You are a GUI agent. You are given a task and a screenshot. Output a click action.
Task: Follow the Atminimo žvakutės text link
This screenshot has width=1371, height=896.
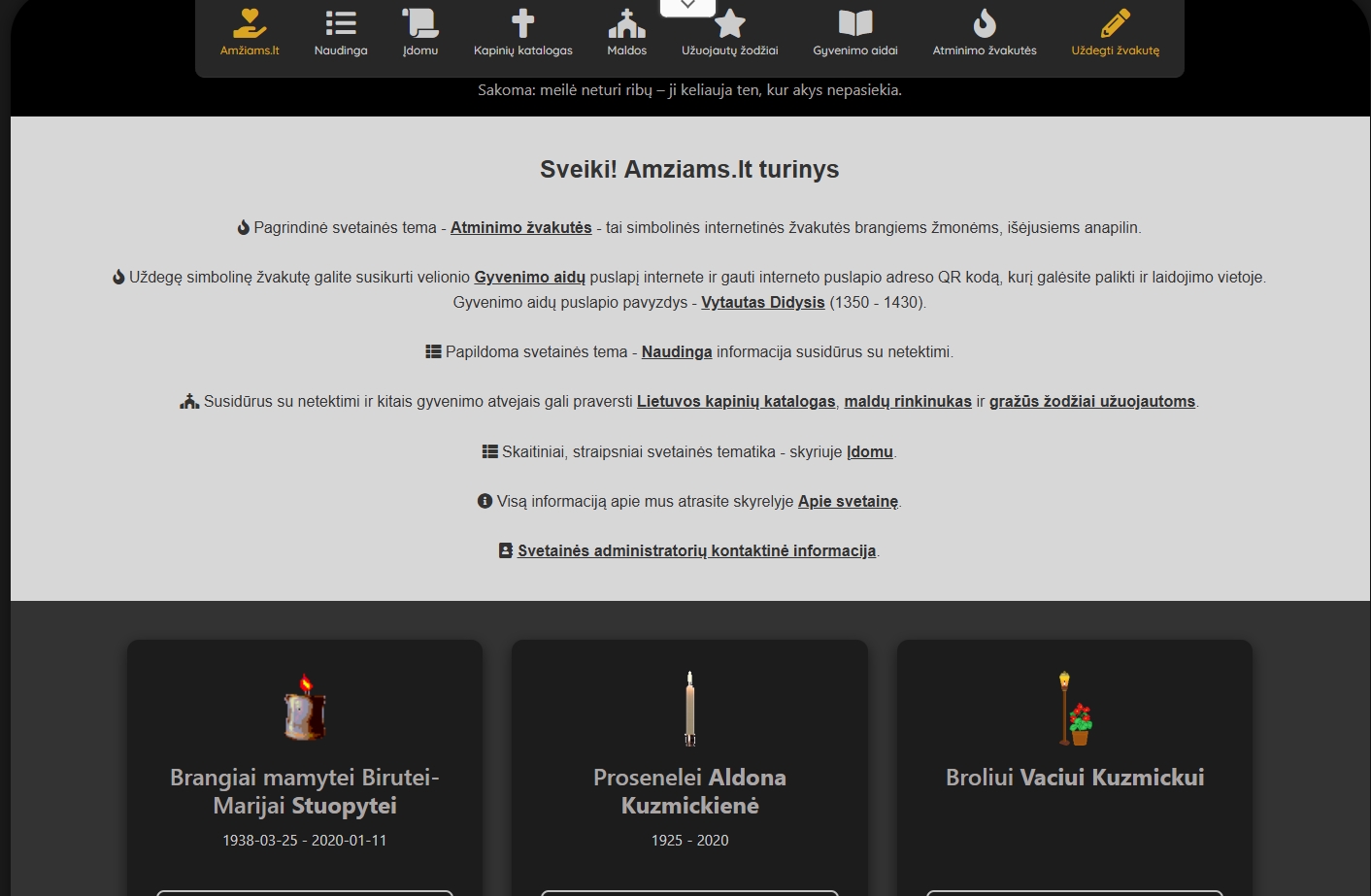click(x=520, y=227)
